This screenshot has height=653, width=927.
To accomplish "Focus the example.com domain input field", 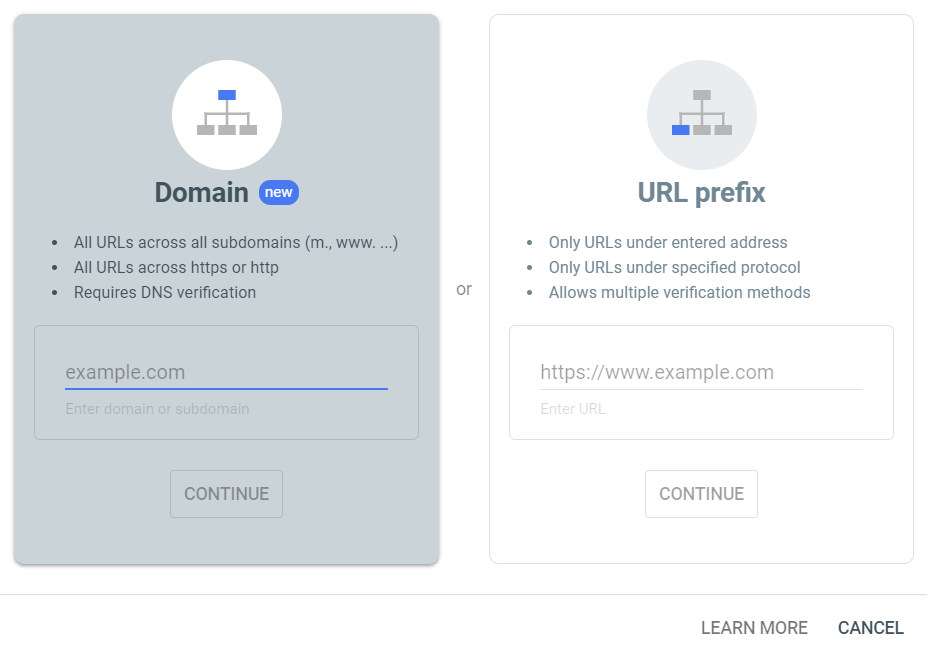I will coord(226,372).
